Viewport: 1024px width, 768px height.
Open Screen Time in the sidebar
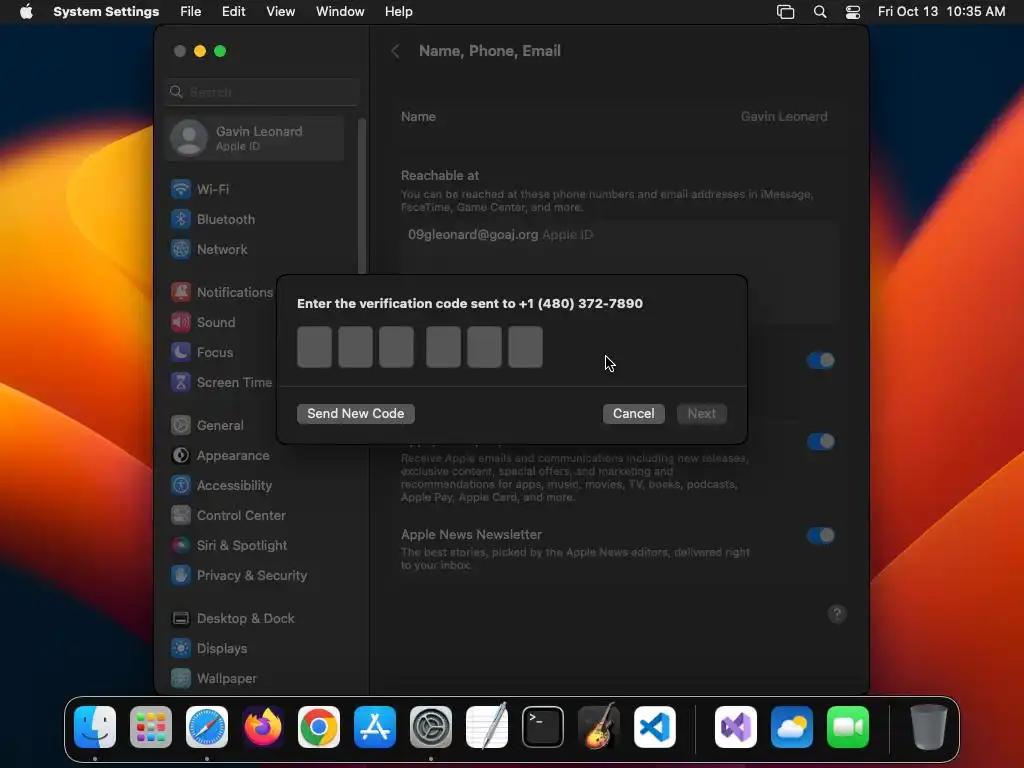(x=222, y=383)
